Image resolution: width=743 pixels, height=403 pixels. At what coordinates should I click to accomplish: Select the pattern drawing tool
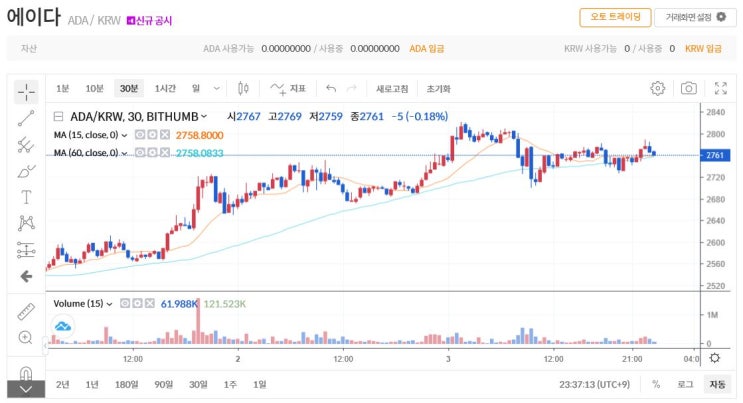26,223
